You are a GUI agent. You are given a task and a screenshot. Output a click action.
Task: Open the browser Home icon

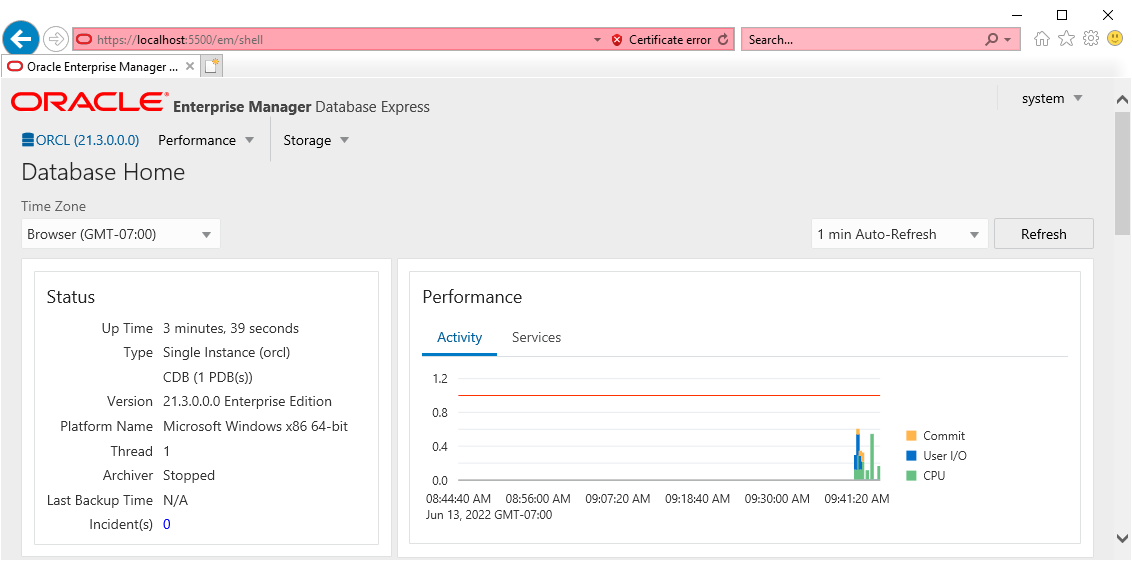click(1041, 39)
